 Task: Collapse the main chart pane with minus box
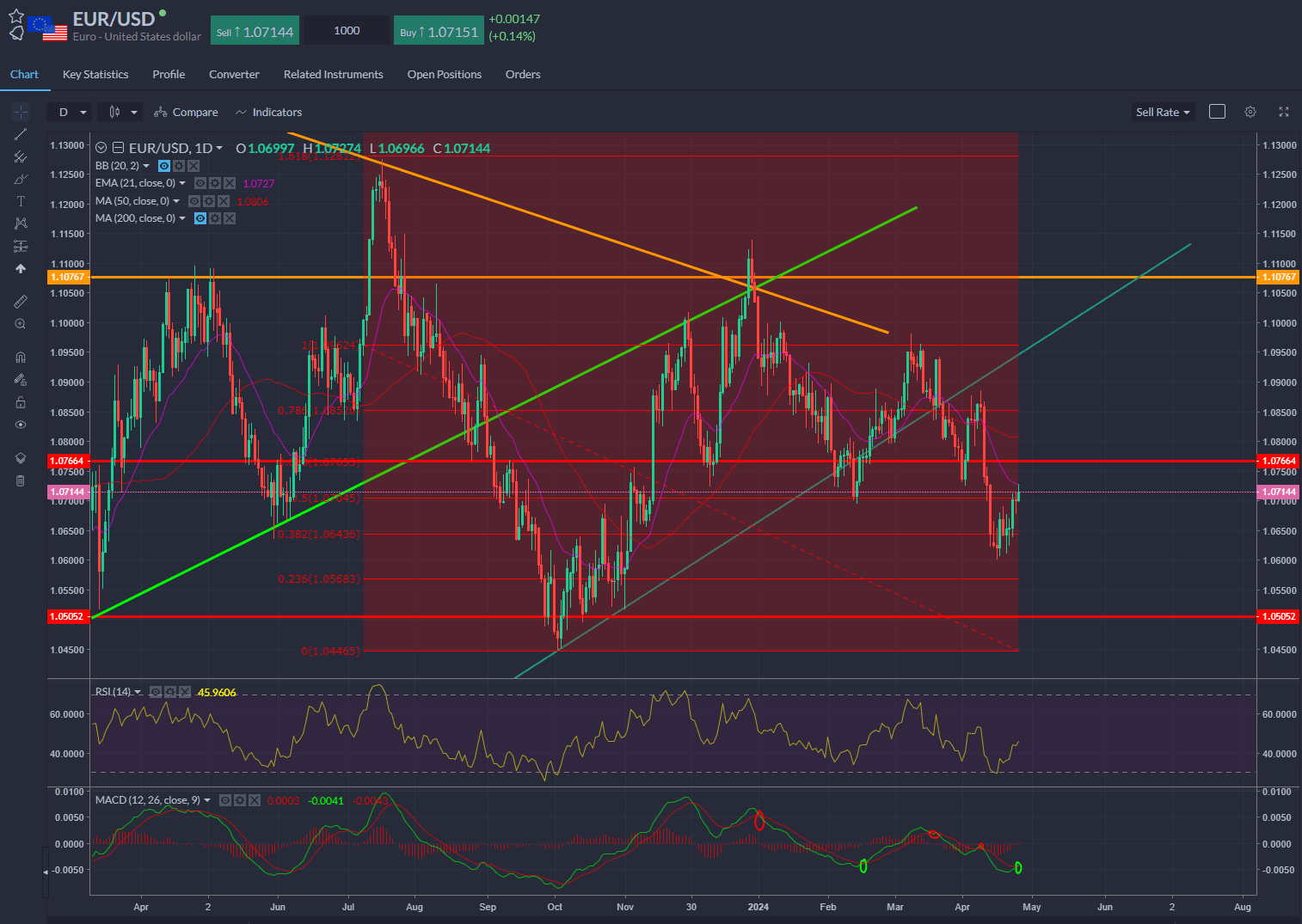(119, 148)
